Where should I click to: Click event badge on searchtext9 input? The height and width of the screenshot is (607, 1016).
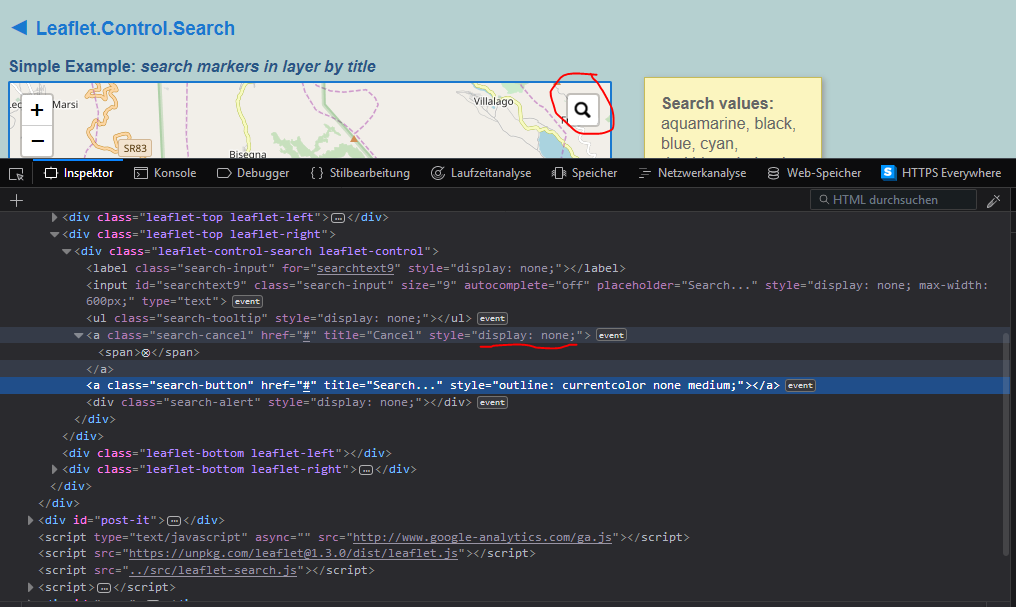(248, 302)
